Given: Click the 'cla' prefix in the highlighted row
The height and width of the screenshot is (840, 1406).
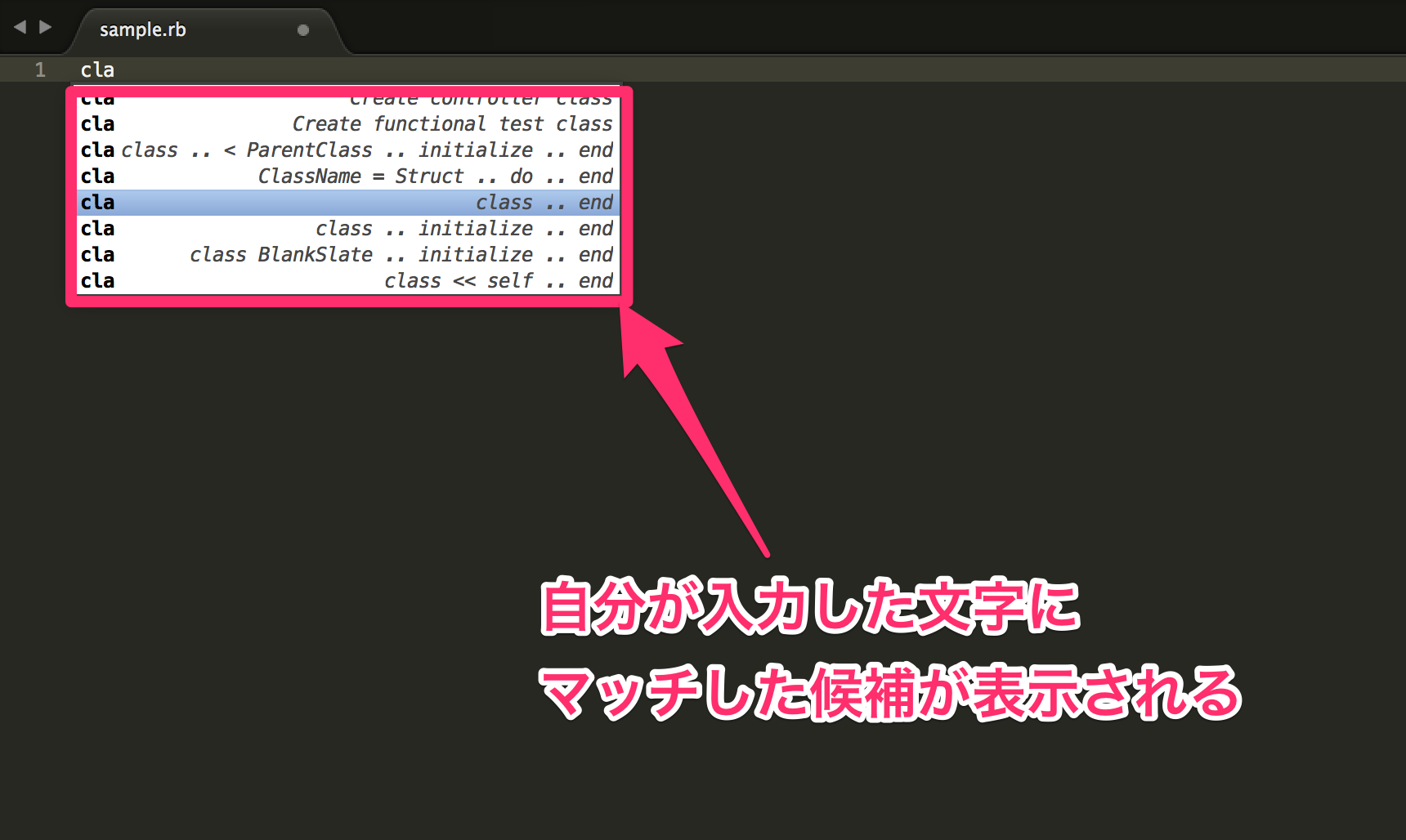Looking at the screenshot, I should pyautogui.click(x=97, y=203).
